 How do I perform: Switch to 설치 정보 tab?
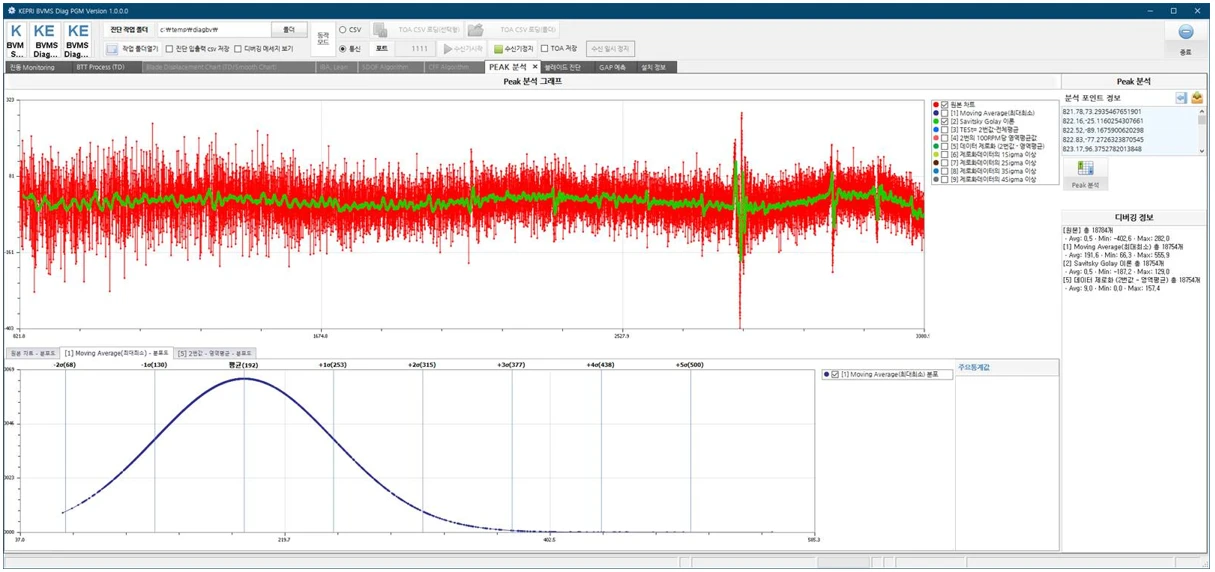pos(657,67)
